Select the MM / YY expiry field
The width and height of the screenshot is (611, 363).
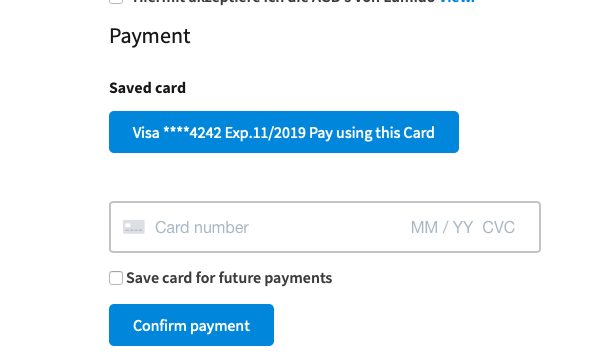click(441, 227)
